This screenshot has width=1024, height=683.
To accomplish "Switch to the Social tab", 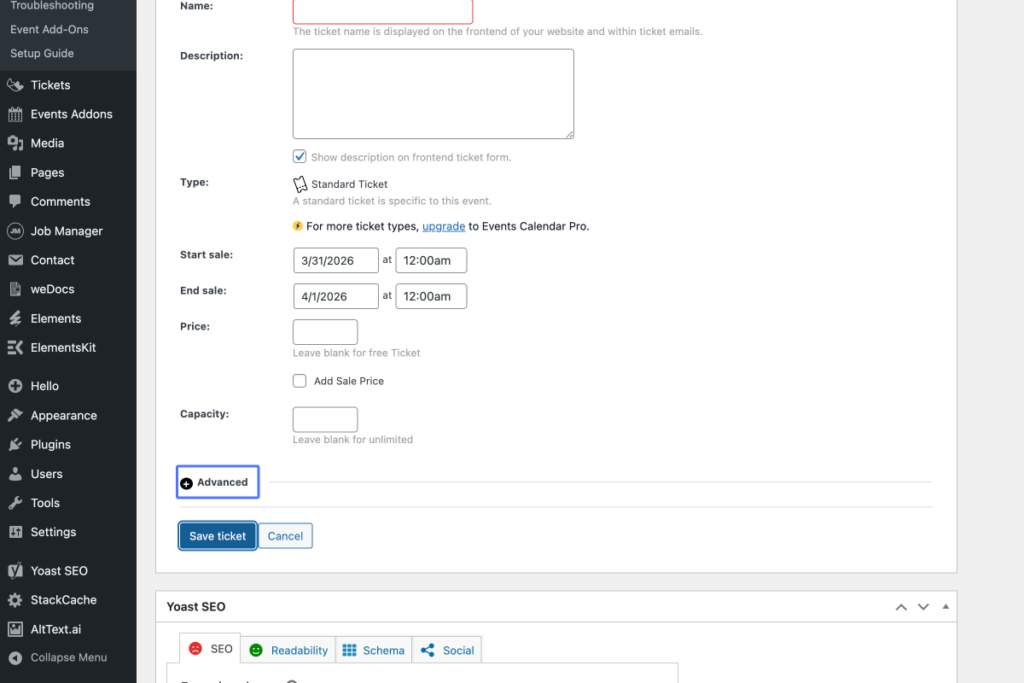I will coord(447,650).
